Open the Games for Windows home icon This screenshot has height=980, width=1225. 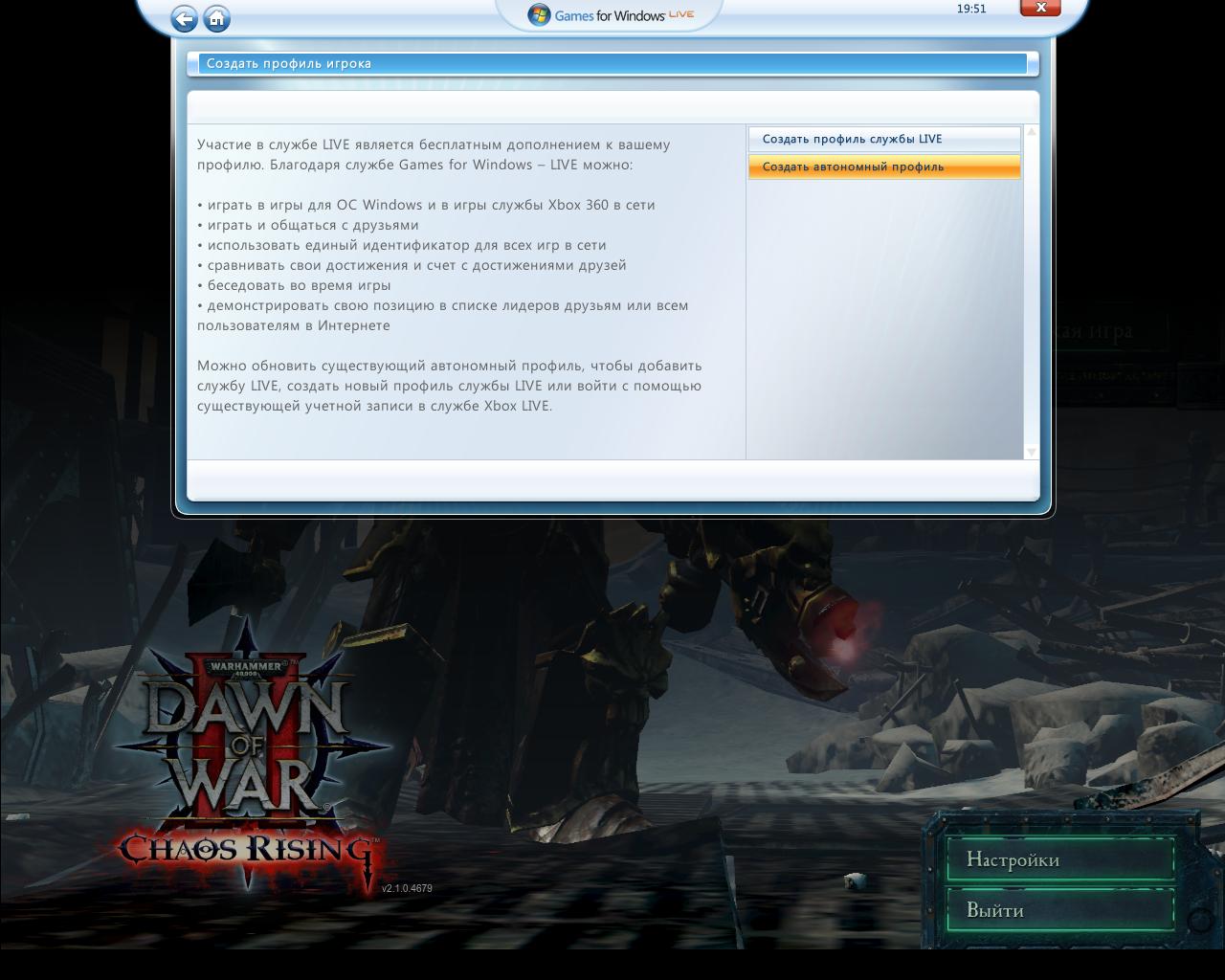coord(217,18)
